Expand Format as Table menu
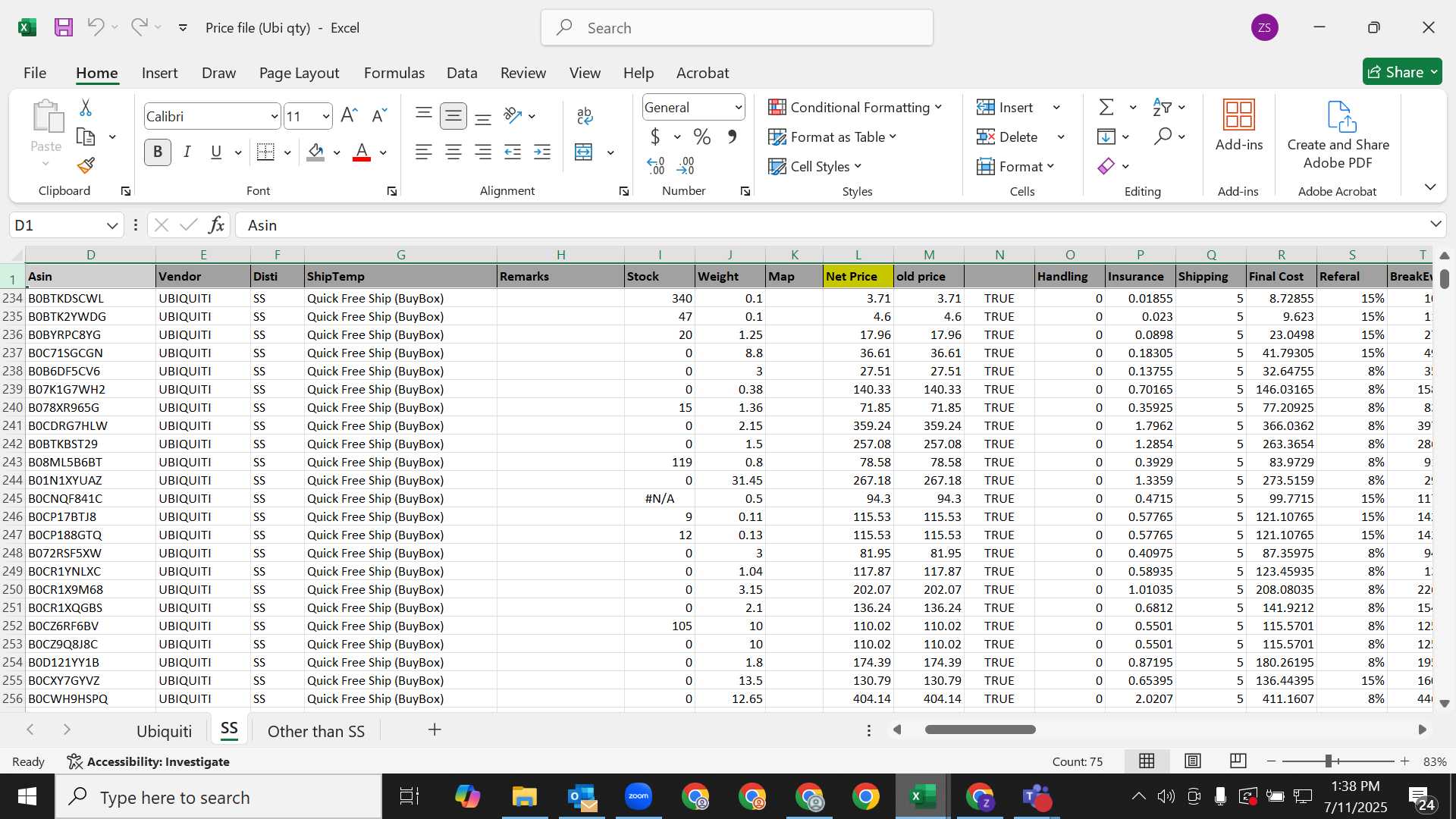The image size is (1456, 819). (x=832, y=137)
